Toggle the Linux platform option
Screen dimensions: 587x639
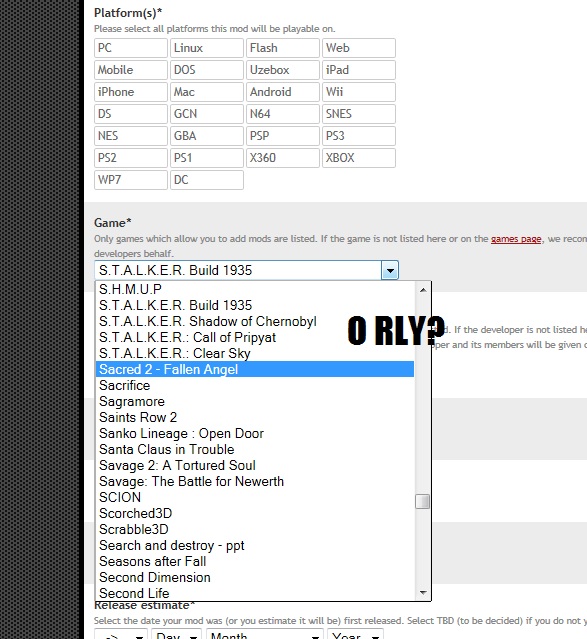pyautogui.click(x=207, y=48)
